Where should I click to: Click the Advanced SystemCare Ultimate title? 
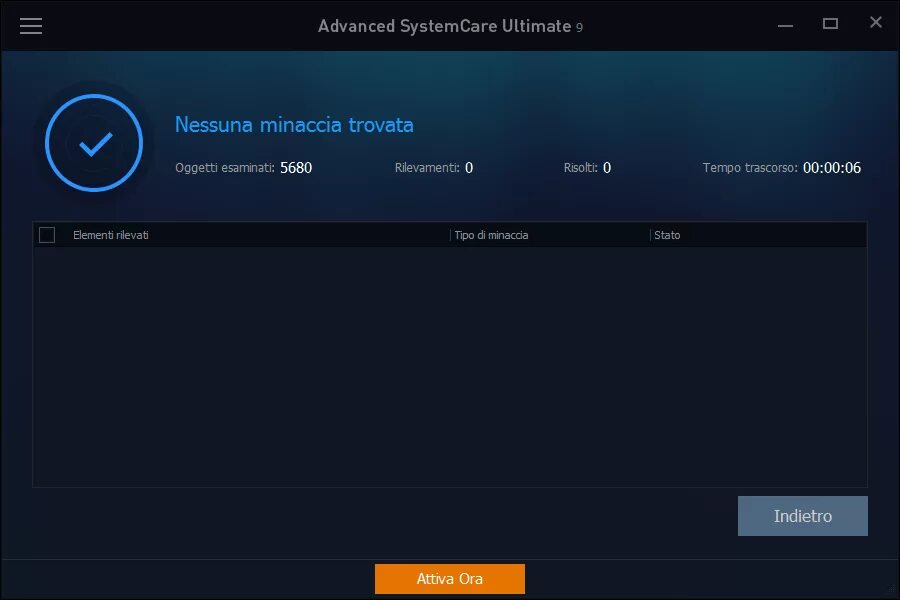[x=450, y=26]
